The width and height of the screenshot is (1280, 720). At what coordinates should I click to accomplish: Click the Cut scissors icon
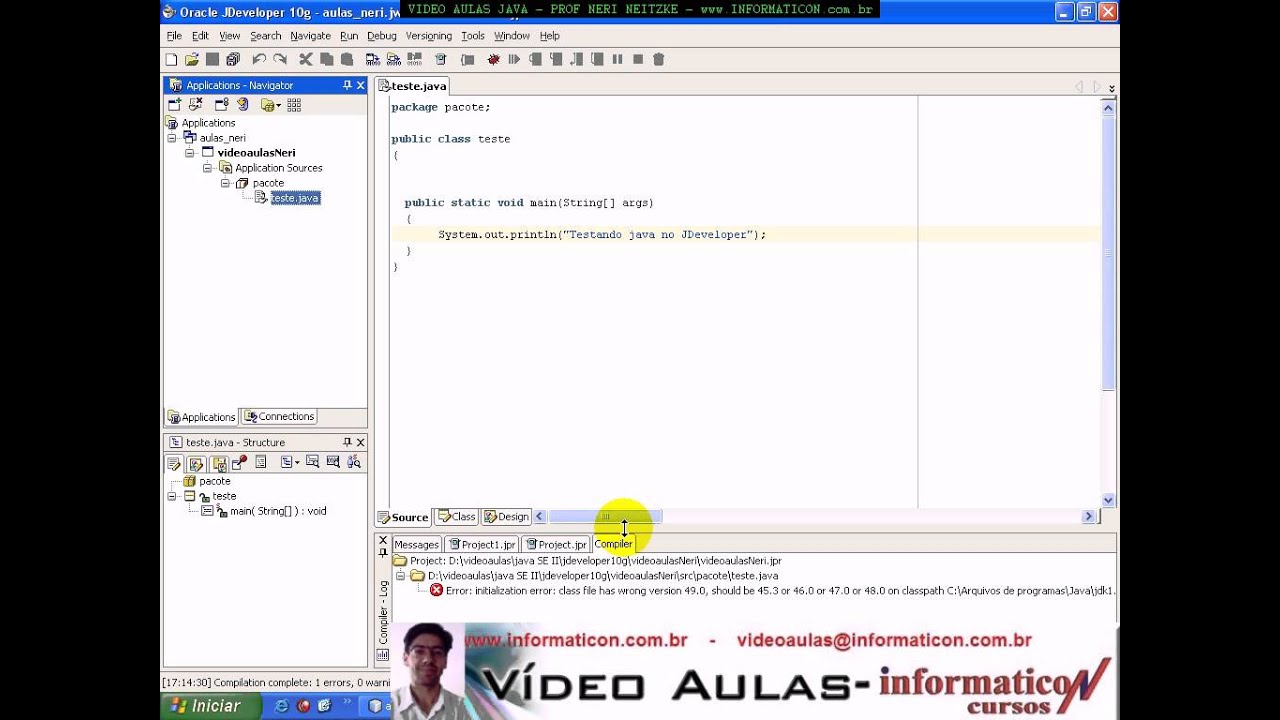tap(306, 60)
